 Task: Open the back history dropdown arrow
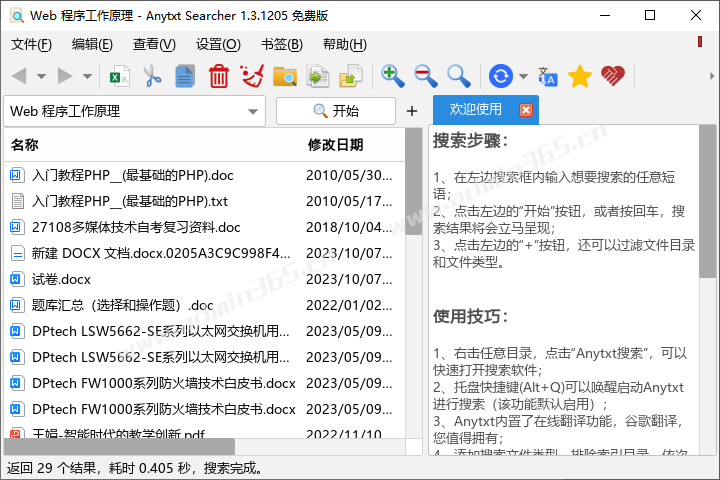click(41, 76)
